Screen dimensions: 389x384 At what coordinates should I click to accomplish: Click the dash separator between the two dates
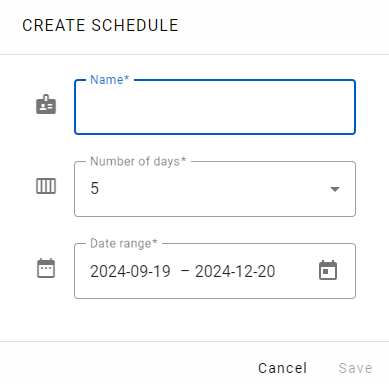(x=185, y=271)
